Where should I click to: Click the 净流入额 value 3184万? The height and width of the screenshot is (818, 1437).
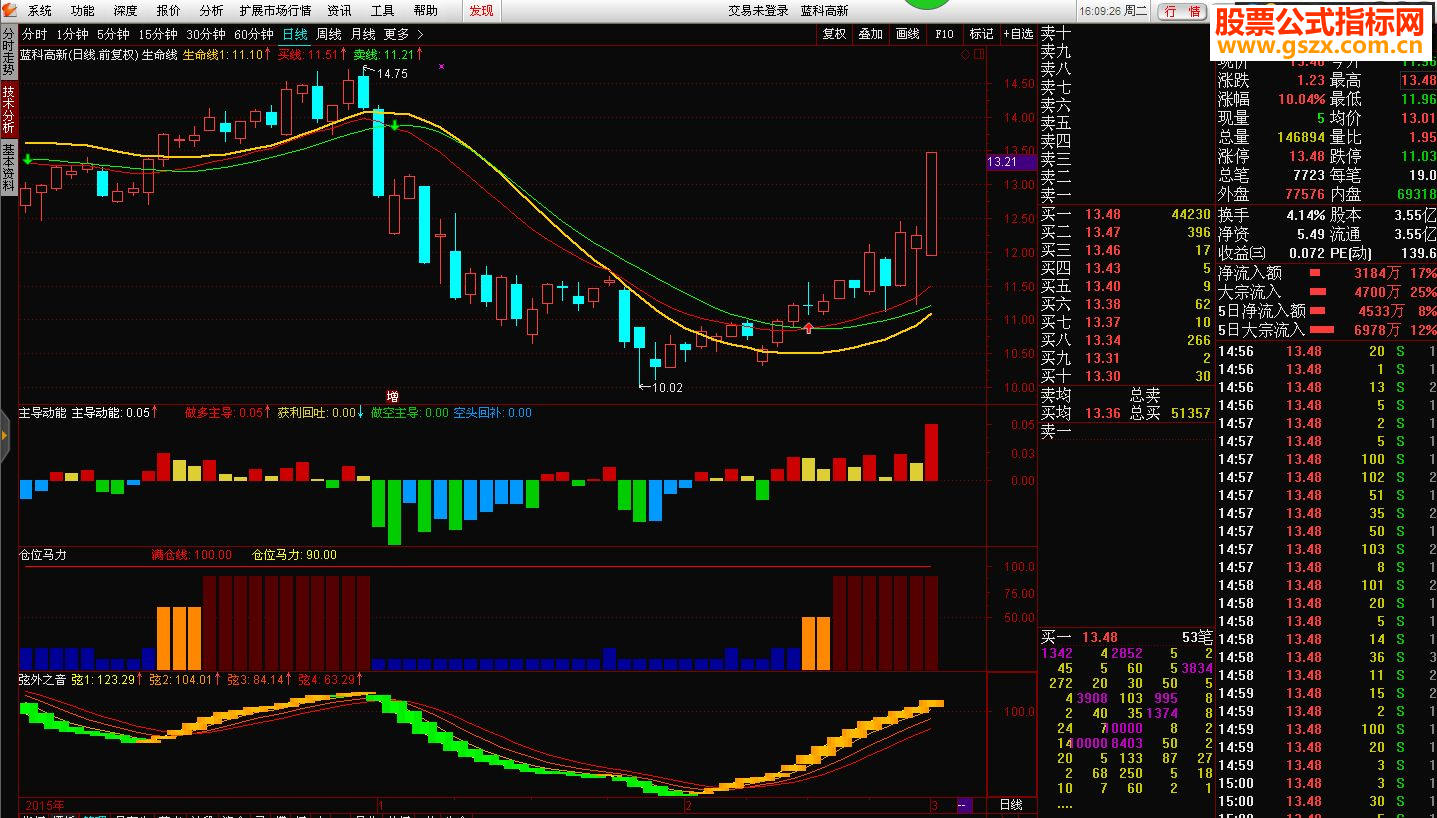(x=1377, y=273)
